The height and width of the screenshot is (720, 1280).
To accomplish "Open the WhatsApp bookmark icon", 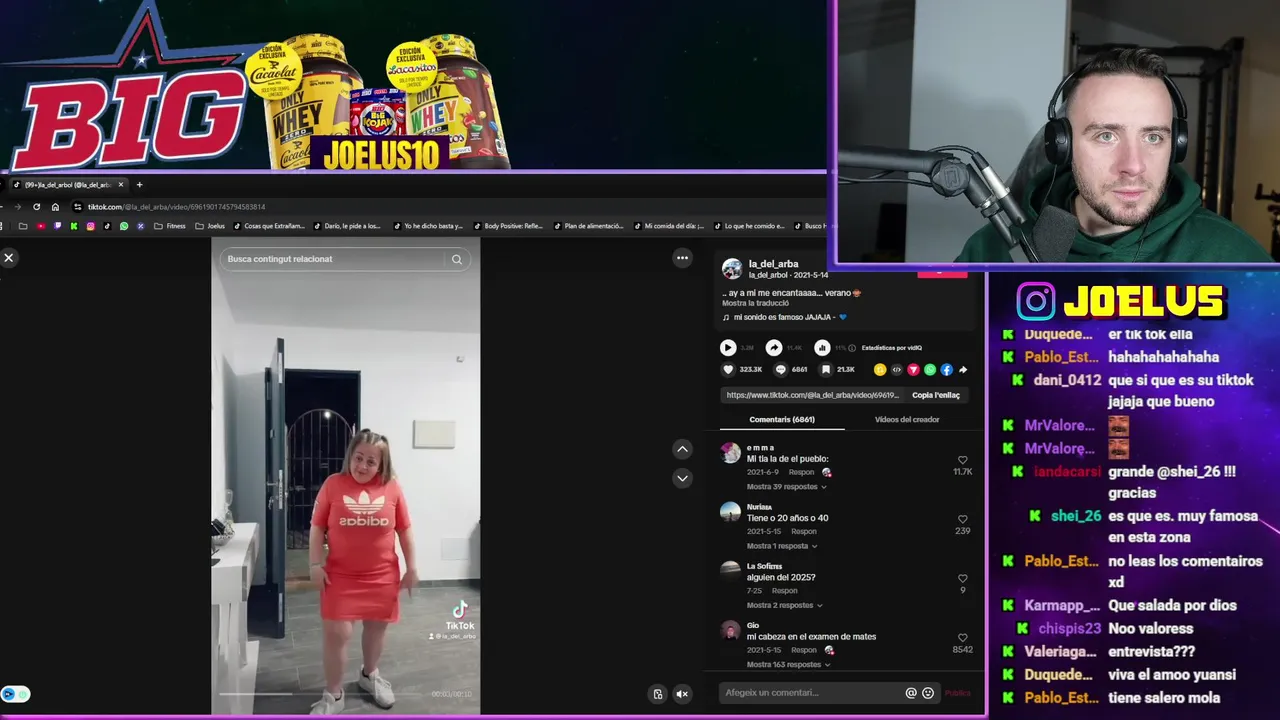I will [x=124, y=226].
